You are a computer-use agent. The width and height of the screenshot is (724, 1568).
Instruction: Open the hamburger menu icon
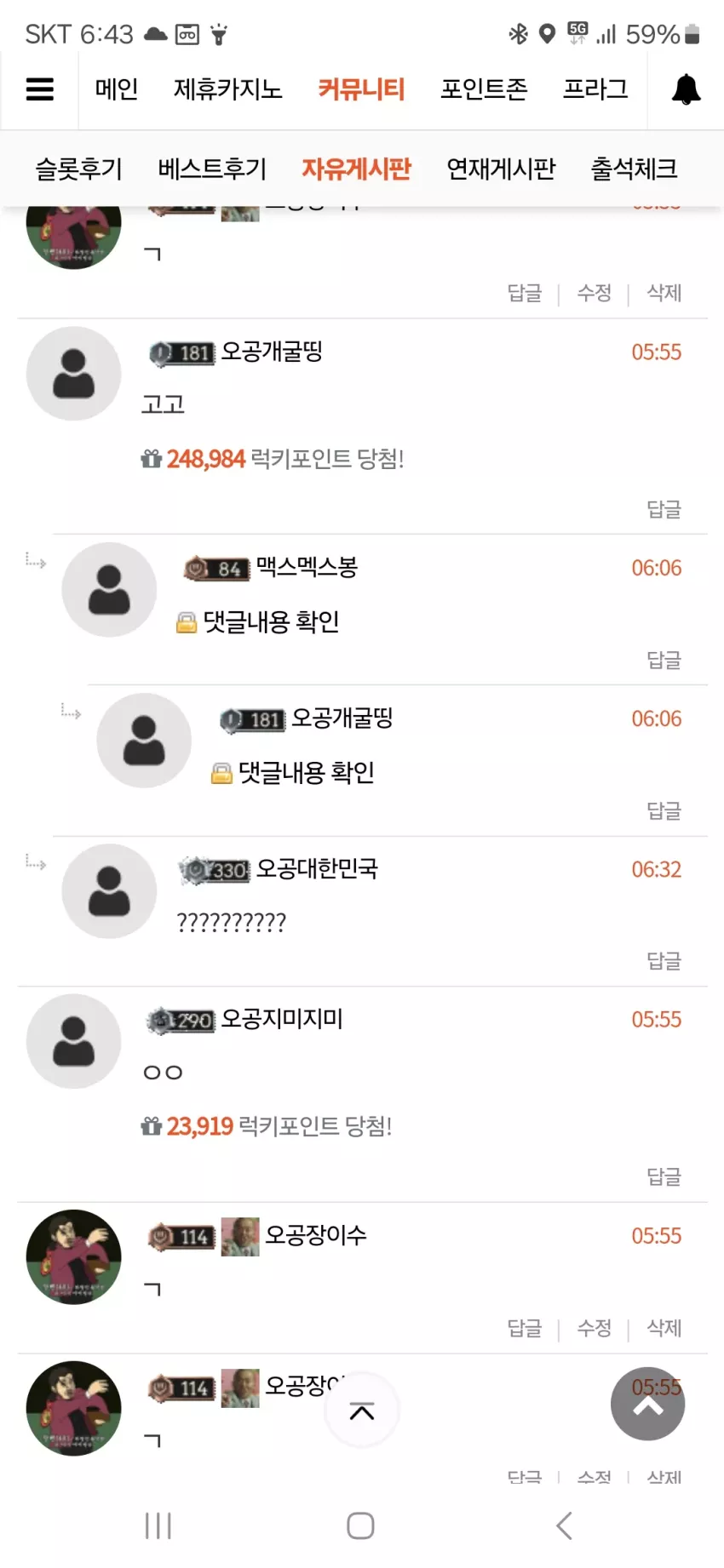click(39, 89)
